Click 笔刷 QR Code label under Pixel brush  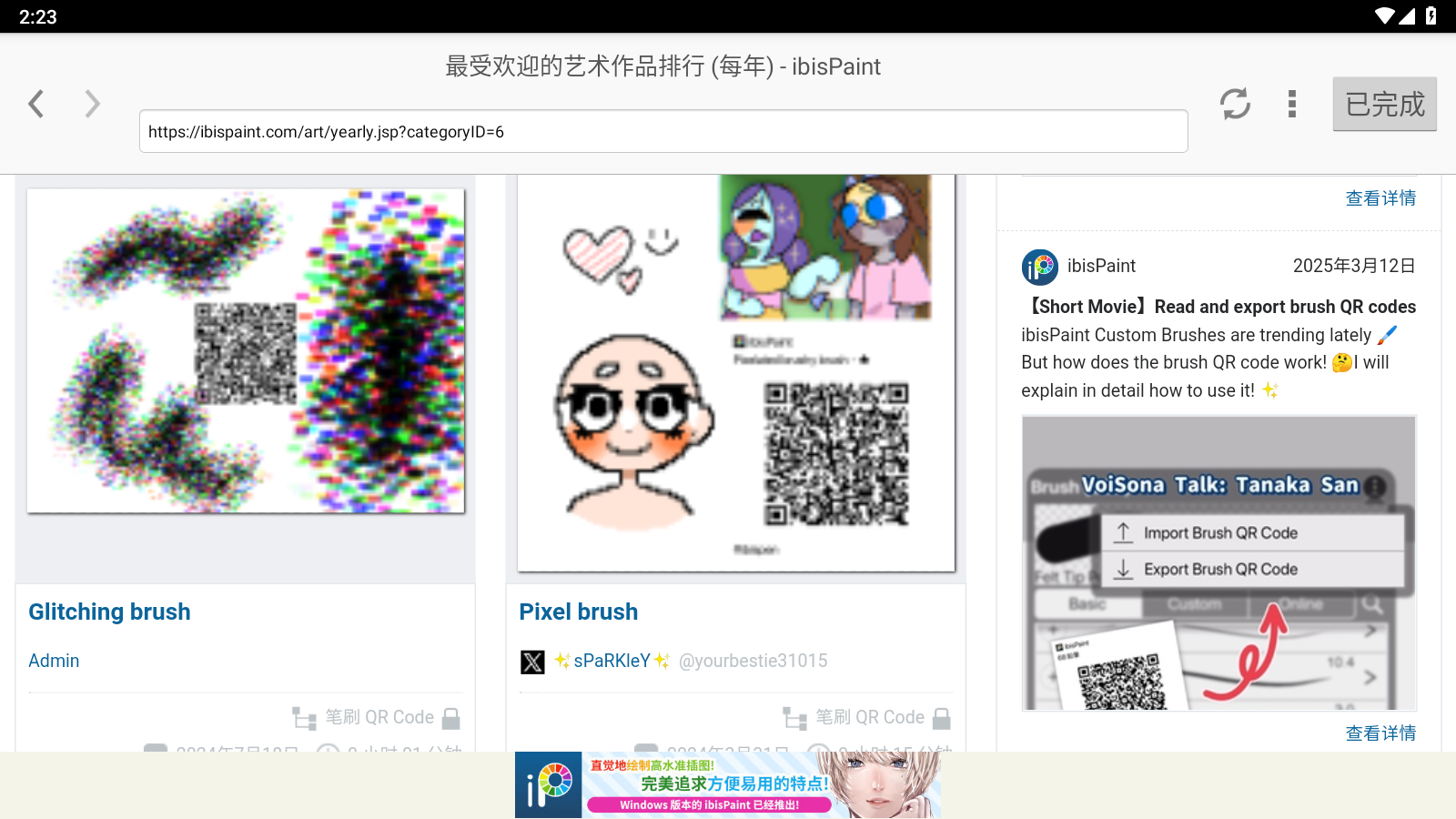(x=870, y=717)
